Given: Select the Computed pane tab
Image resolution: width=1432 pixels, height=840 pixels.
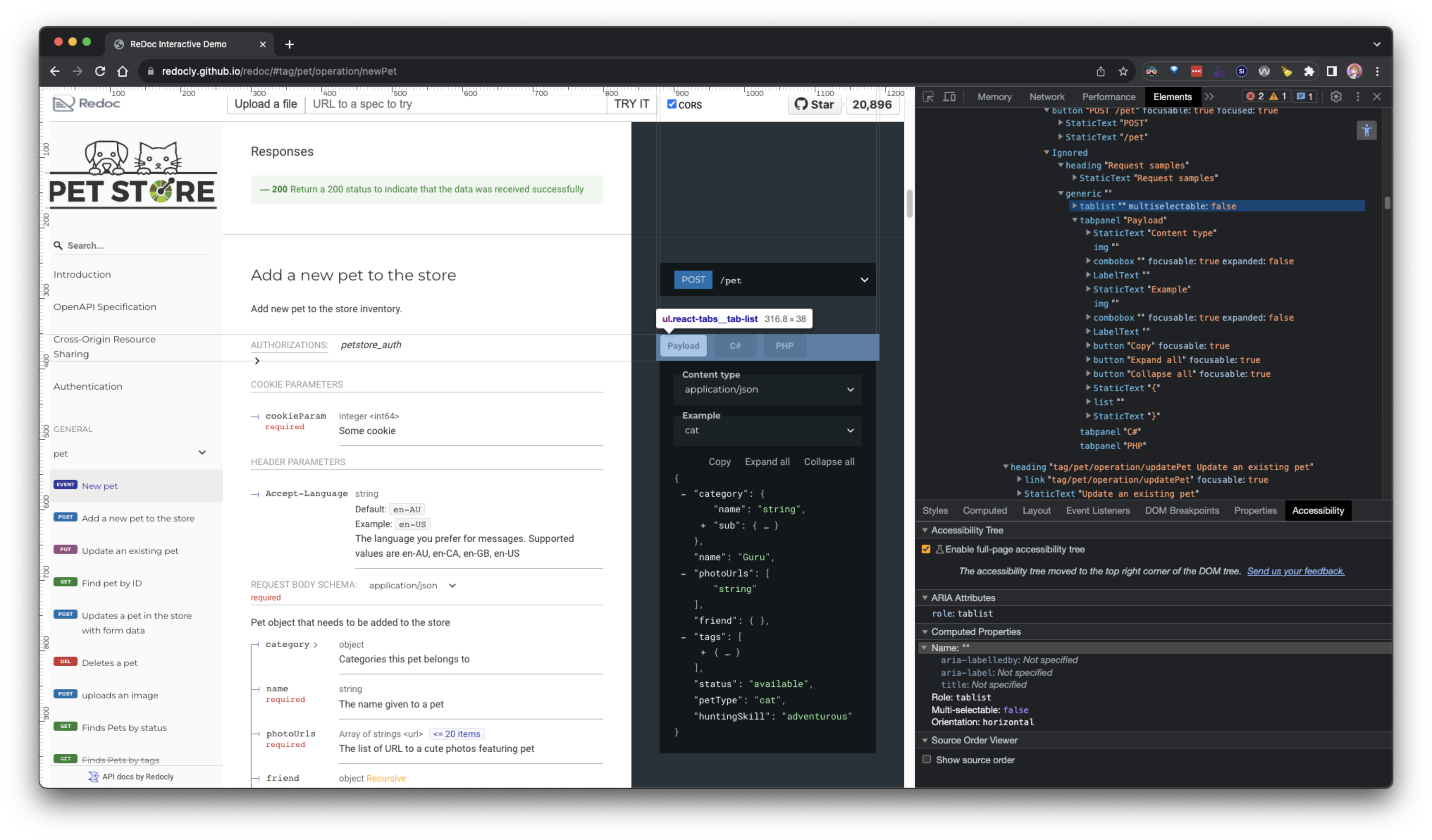Looking at the screenshot, I should click(x=984, y=510).
